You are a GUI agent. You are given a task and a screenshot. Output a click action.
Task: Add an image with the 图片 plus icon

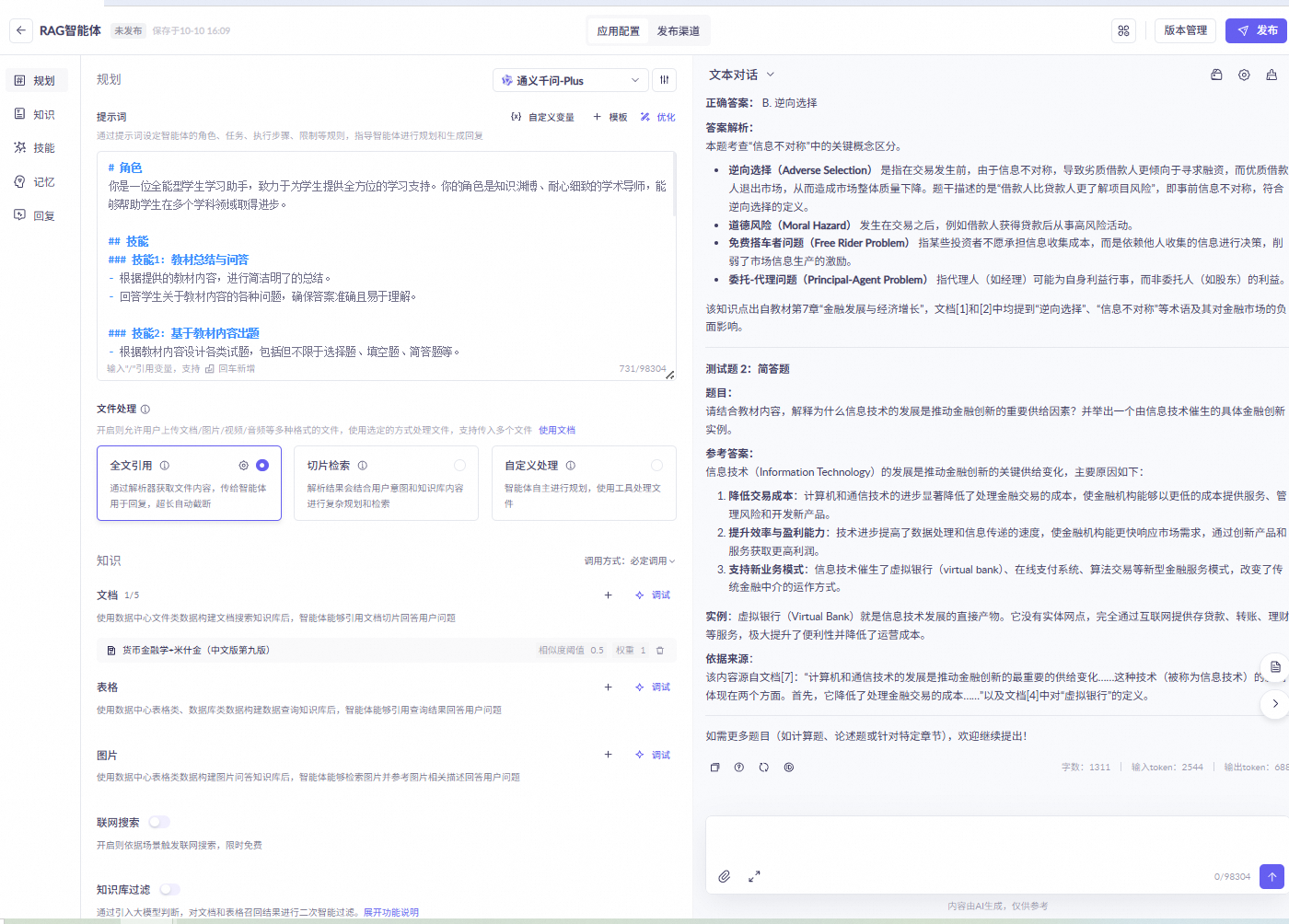[x=608, y=755]
